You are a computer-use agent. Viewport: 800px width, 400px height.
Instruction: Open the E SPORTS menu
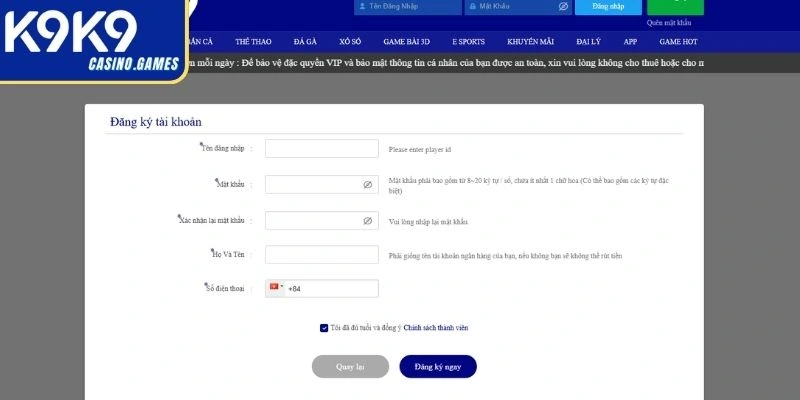(x=468, y=42)
